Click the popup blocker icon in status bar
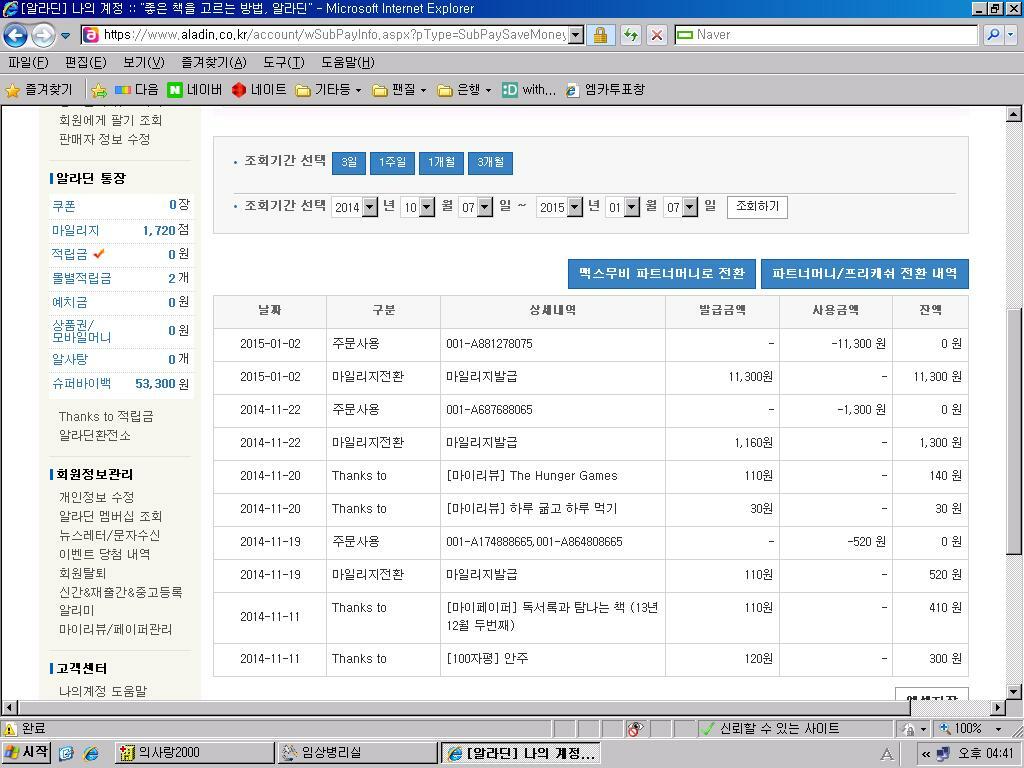Image resolution: width=1024 pixels, height=768 pixels. click(634, 729)
